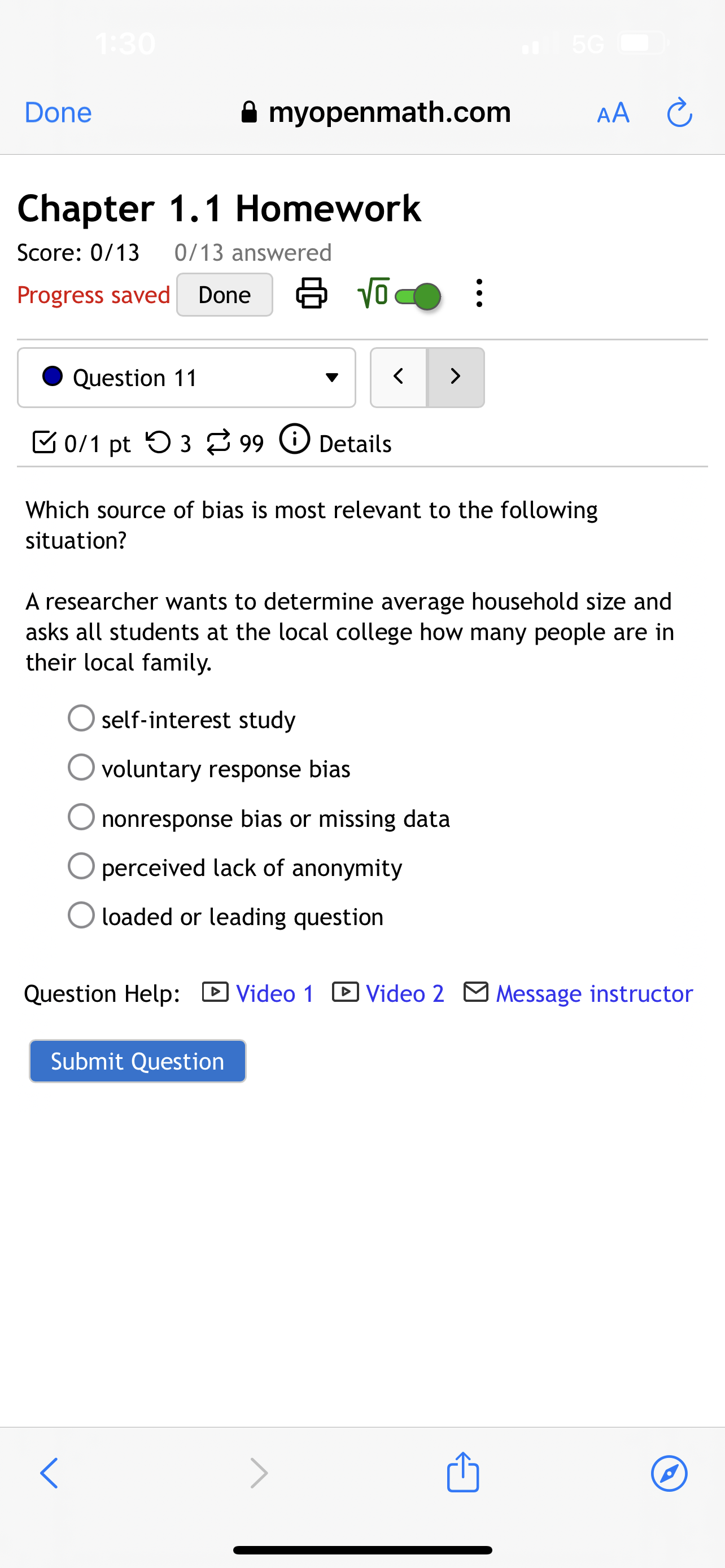This screenshot has height=1568, width=725.
Task: Go to the previous question arrow
Action: coord(399,378)
